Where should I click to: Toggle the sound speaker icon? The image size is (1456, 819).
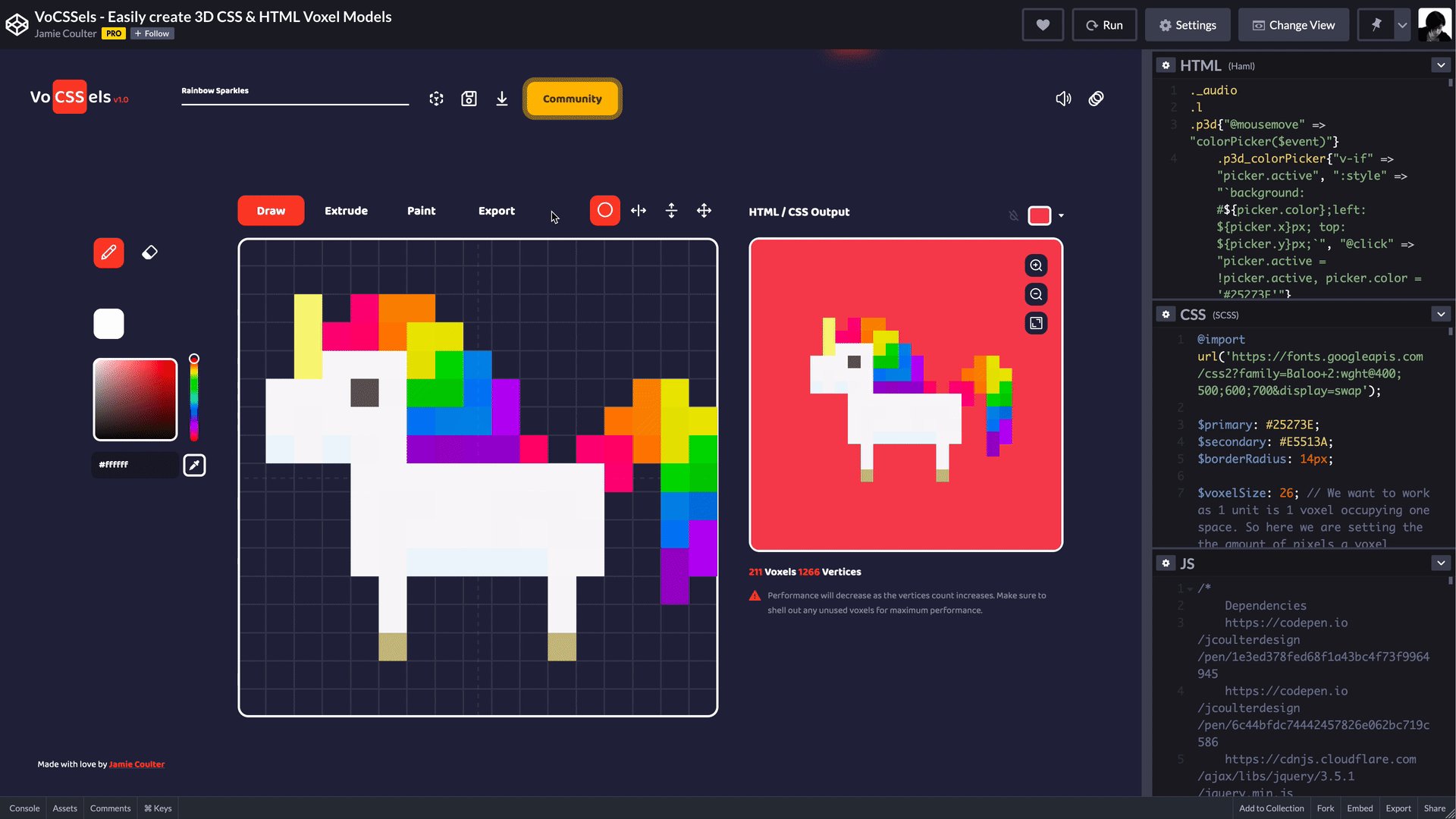(x=1063, y=99)
